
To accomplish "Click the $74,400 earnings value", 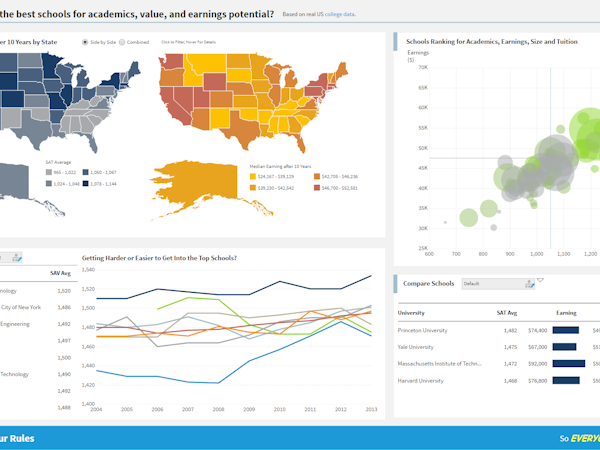I will (x=538, y=330).
